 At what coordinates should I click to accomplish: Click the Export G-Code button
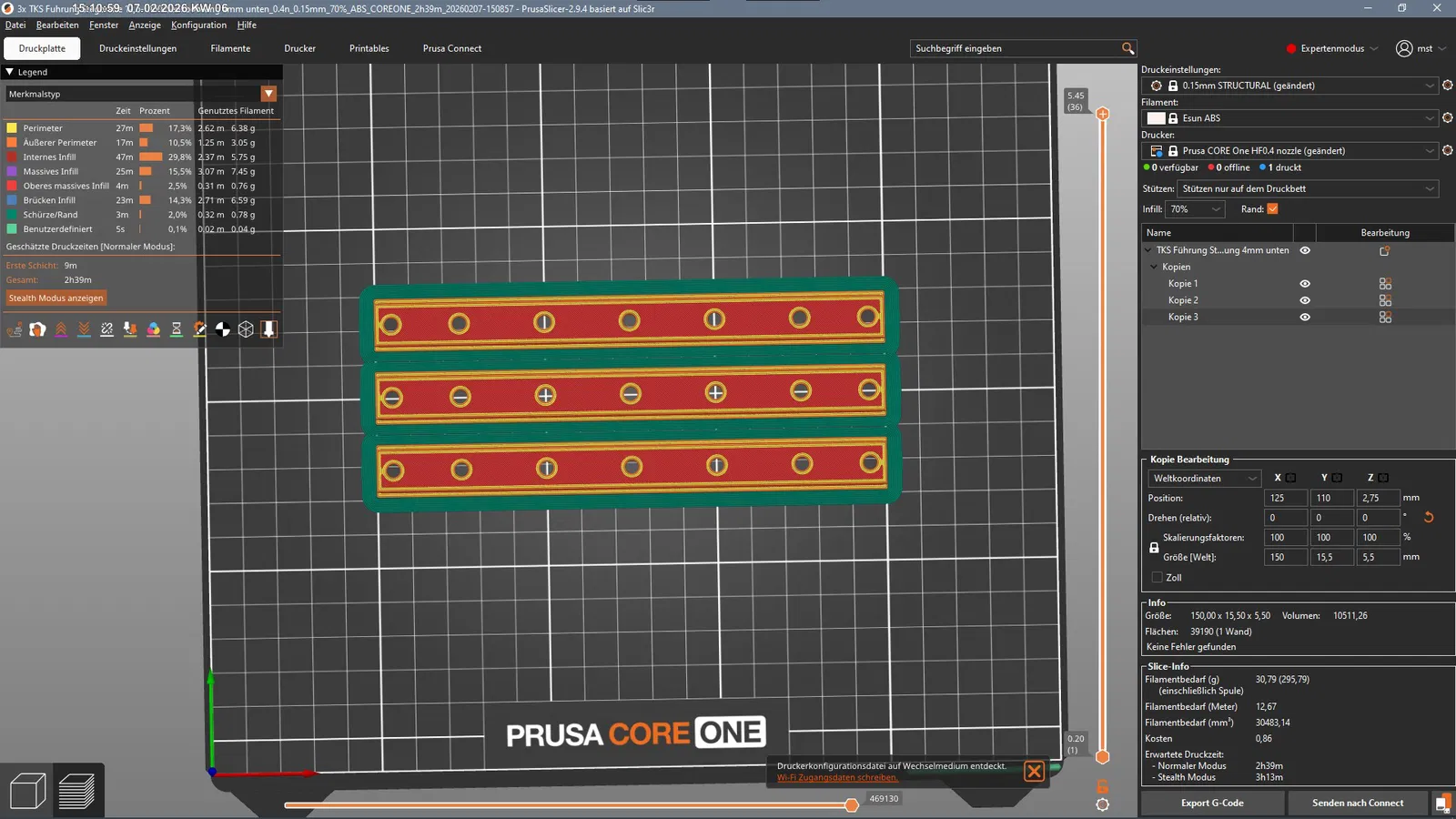[1212, 803]
